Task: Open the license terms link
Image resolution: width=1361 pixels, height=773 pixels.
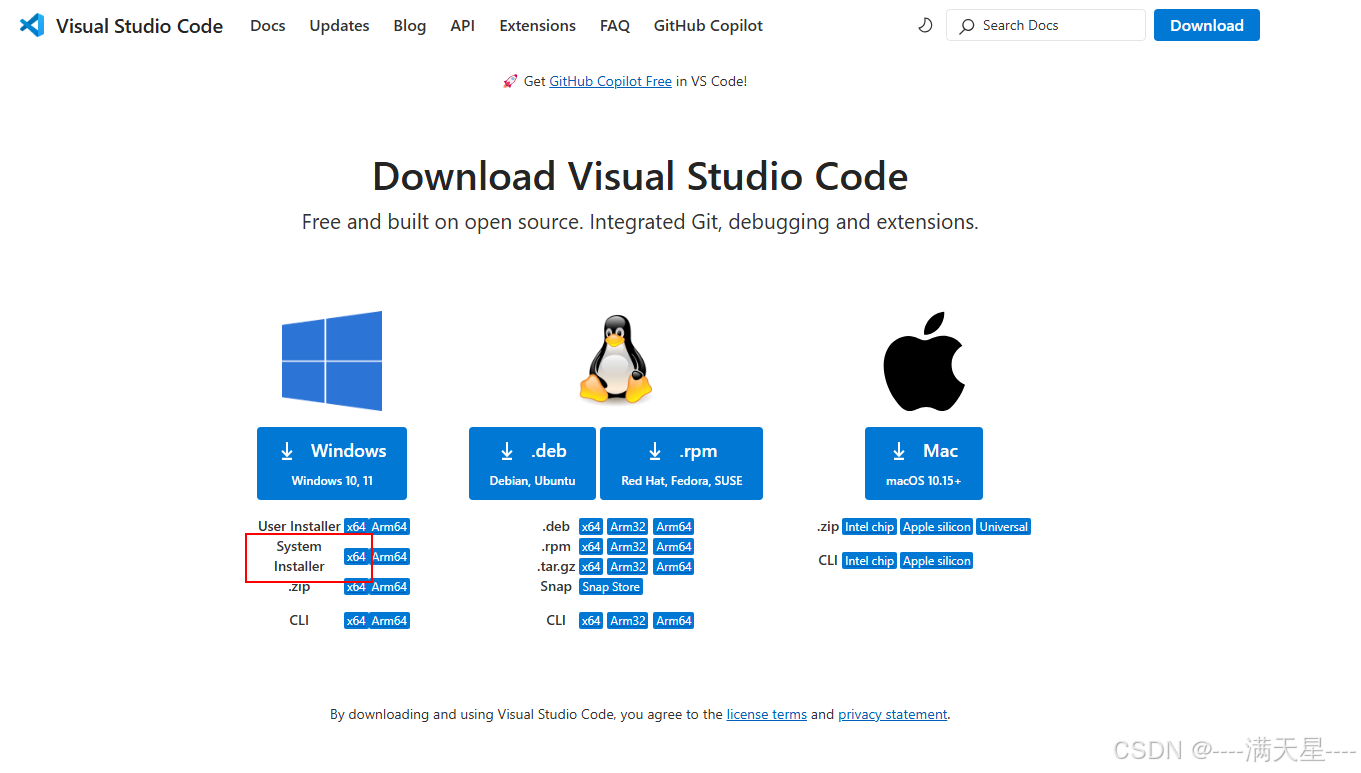Action: pyautogui.click(x=767, y=714)
